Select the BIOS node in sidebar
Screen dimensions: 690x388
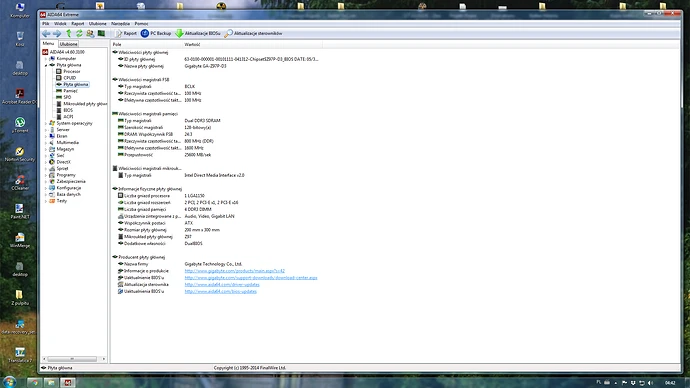click(x=68, y=110)
